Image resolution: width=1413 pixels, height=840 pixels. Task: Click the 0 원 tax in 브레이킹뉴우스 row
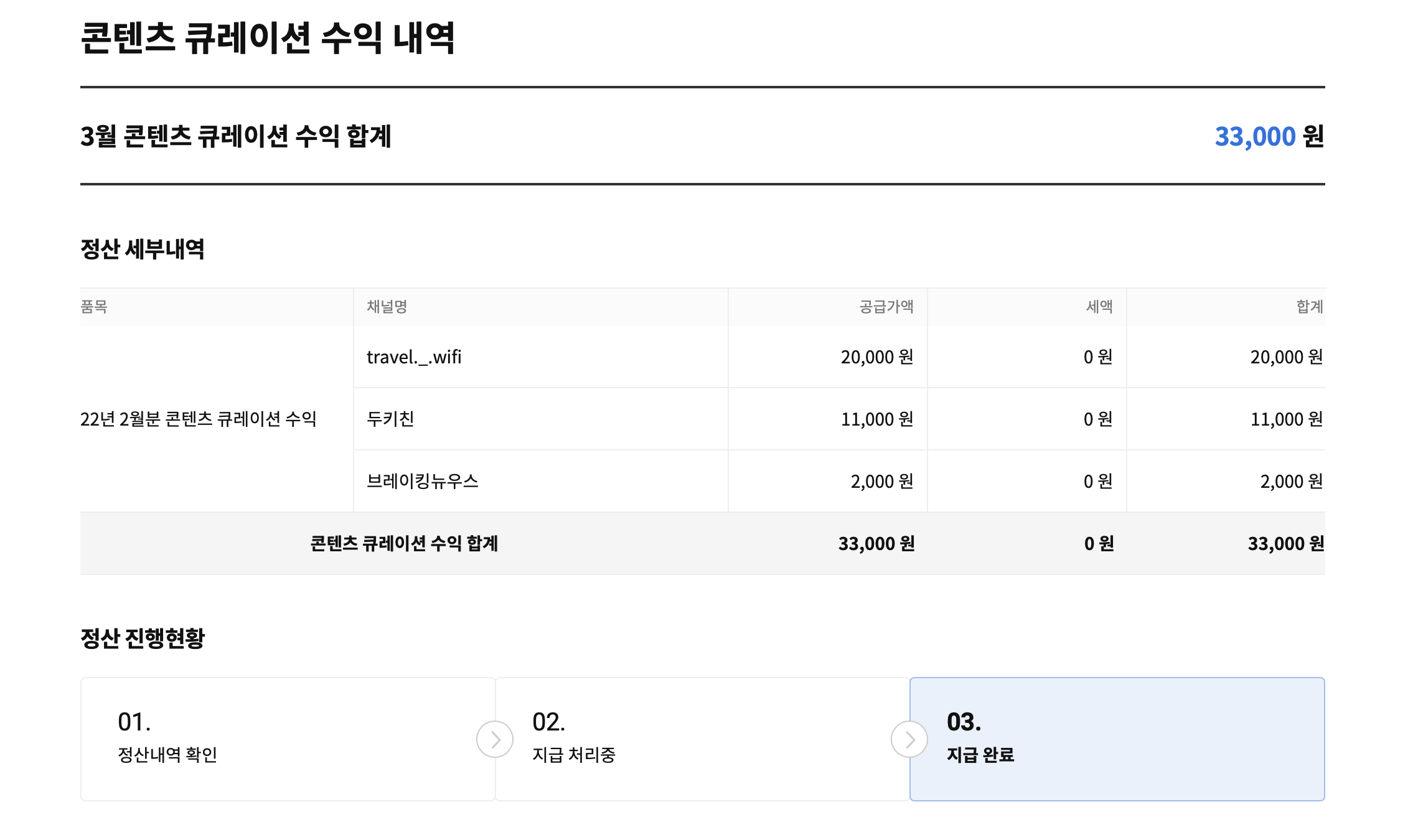click(1098, 482)
